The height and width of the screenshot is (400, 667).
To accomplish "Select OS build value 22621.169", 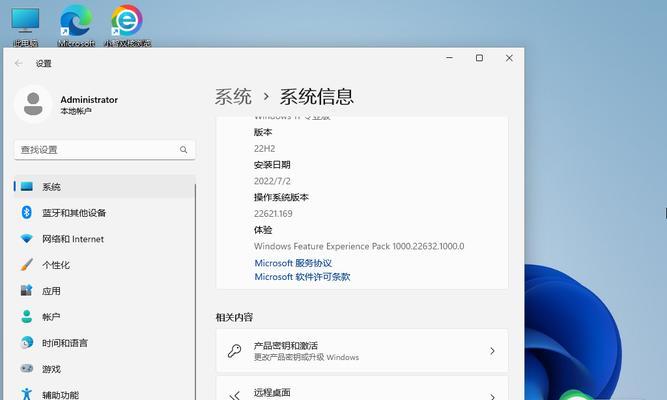I will point(273,214).
